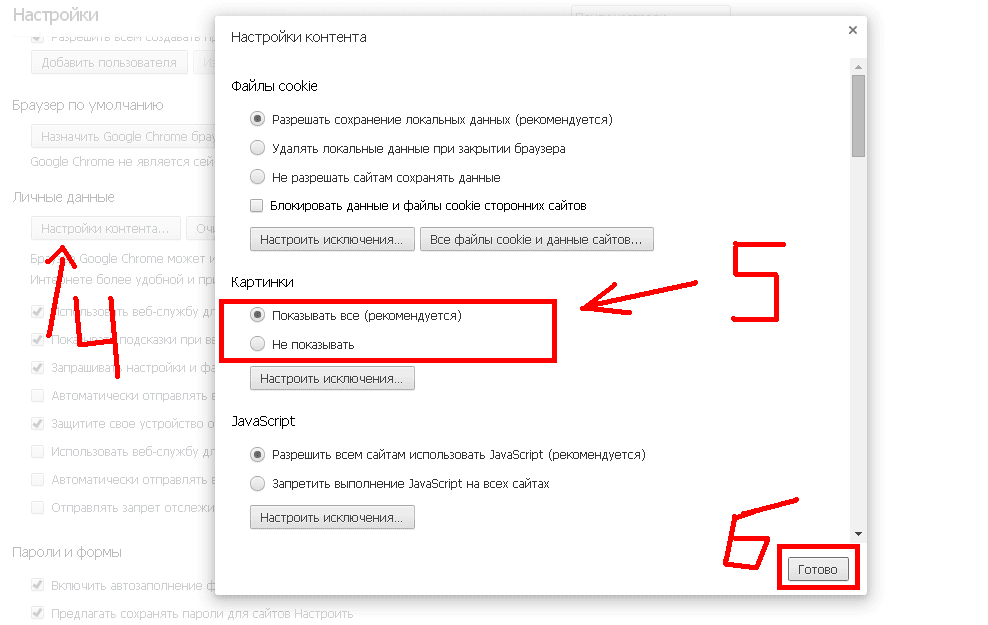Screen dimensions: 988x625
Task: Toggle 'Автоматически отправлять' checkbox below Запрашивать
Action: click(x=38, y=396)
